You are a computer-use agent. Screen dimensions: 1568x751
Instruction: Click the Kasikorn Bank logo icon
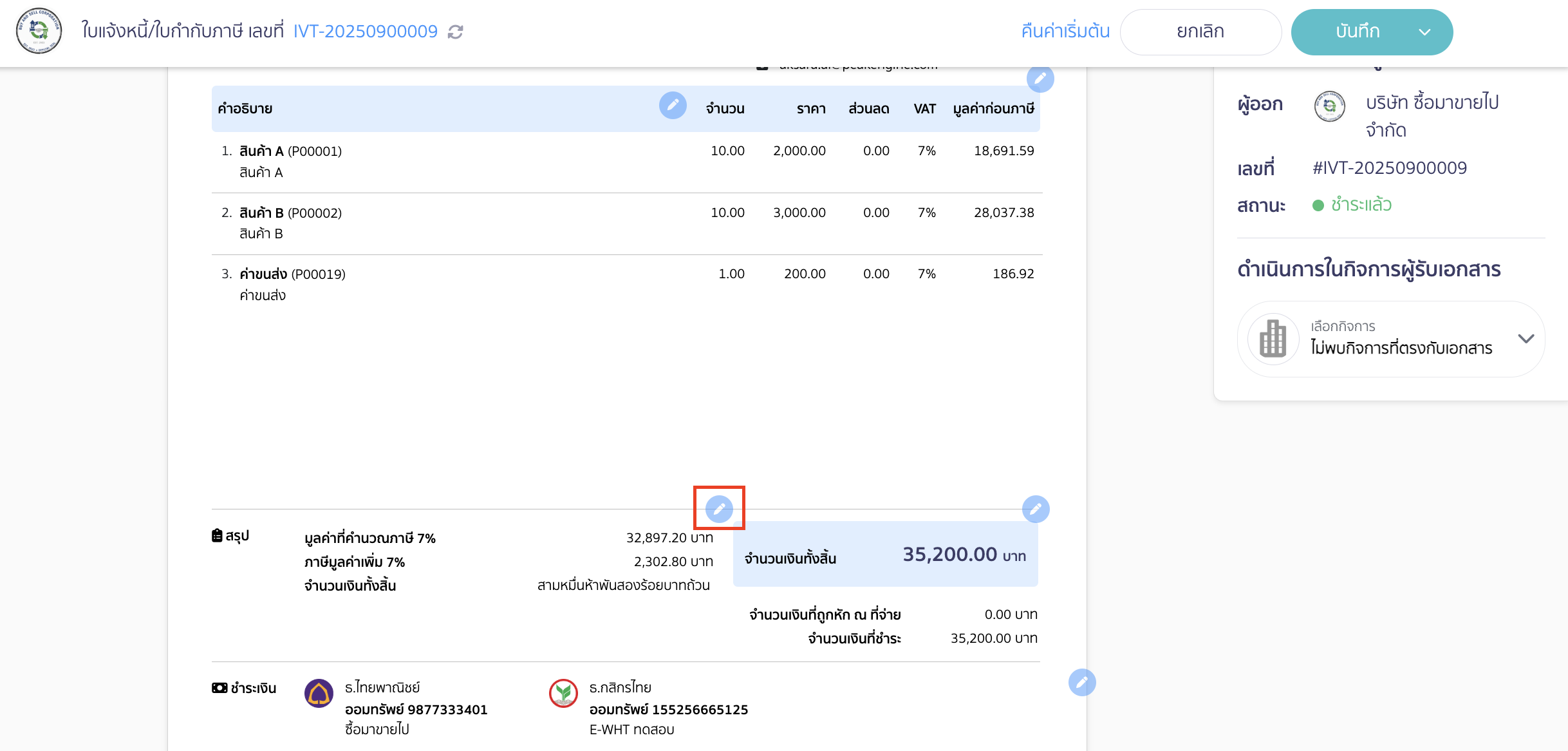(x=563, y=694)
